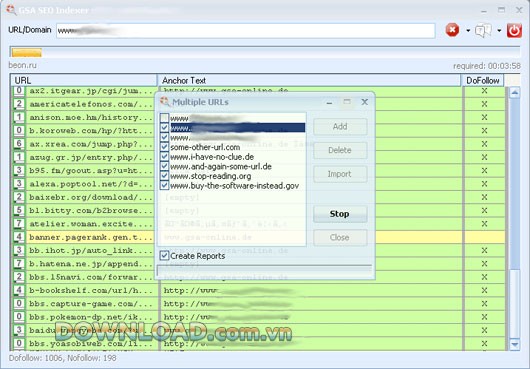530x369 pixels.
Task: Select row ax2.itgear.jp/cgi/jum...
Action: (258, 91)
